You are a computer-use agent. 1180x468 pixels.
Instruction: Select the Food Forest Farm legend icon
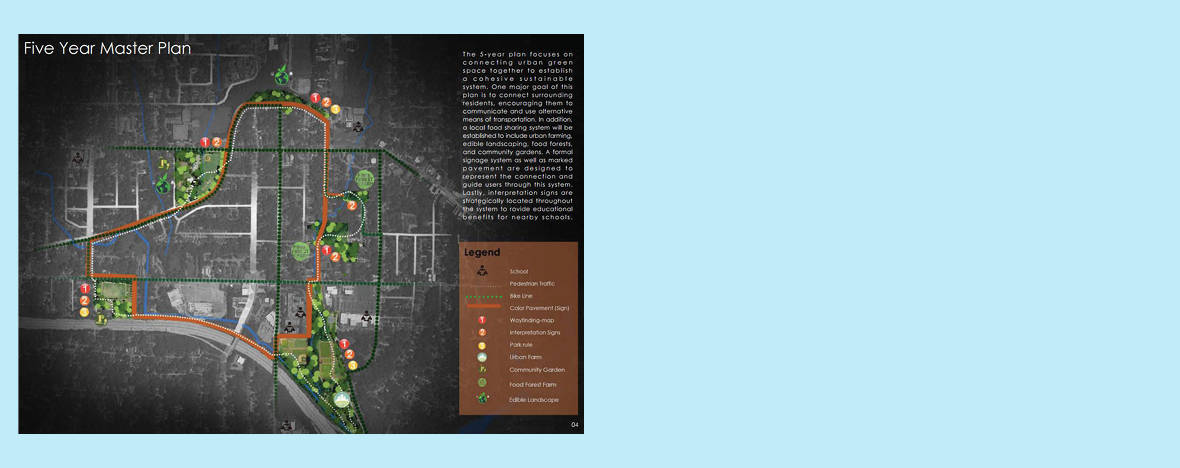482,384
